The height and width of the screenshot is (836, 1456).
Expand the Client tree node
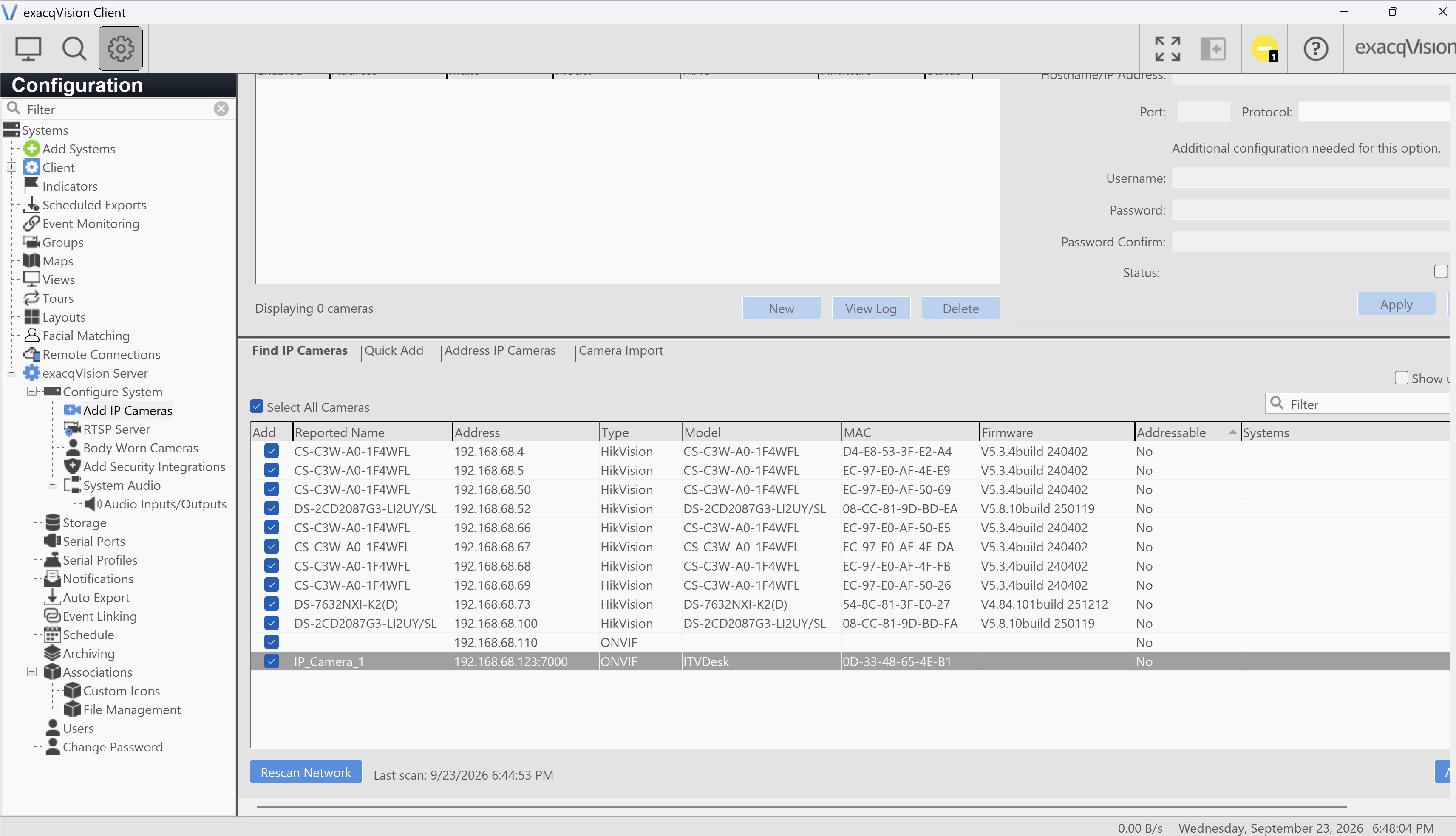click(x=11, y=167)
